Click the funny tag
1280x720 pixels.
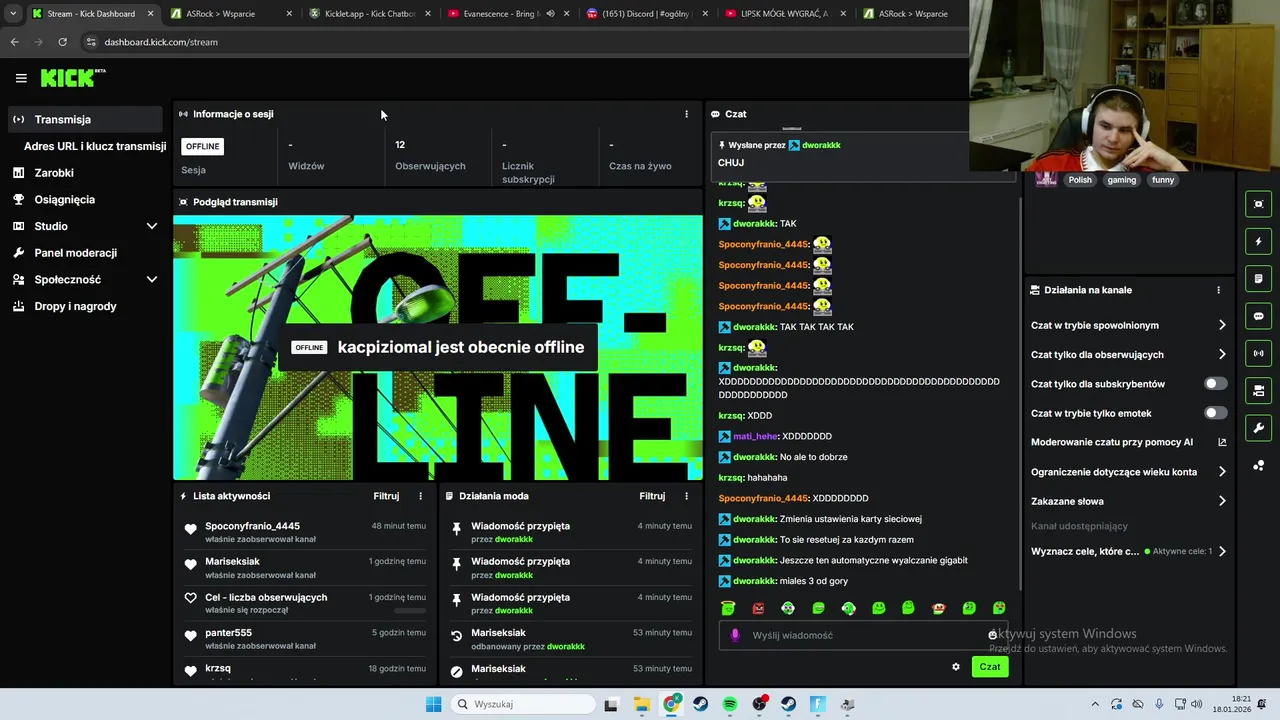point(1163,180)
